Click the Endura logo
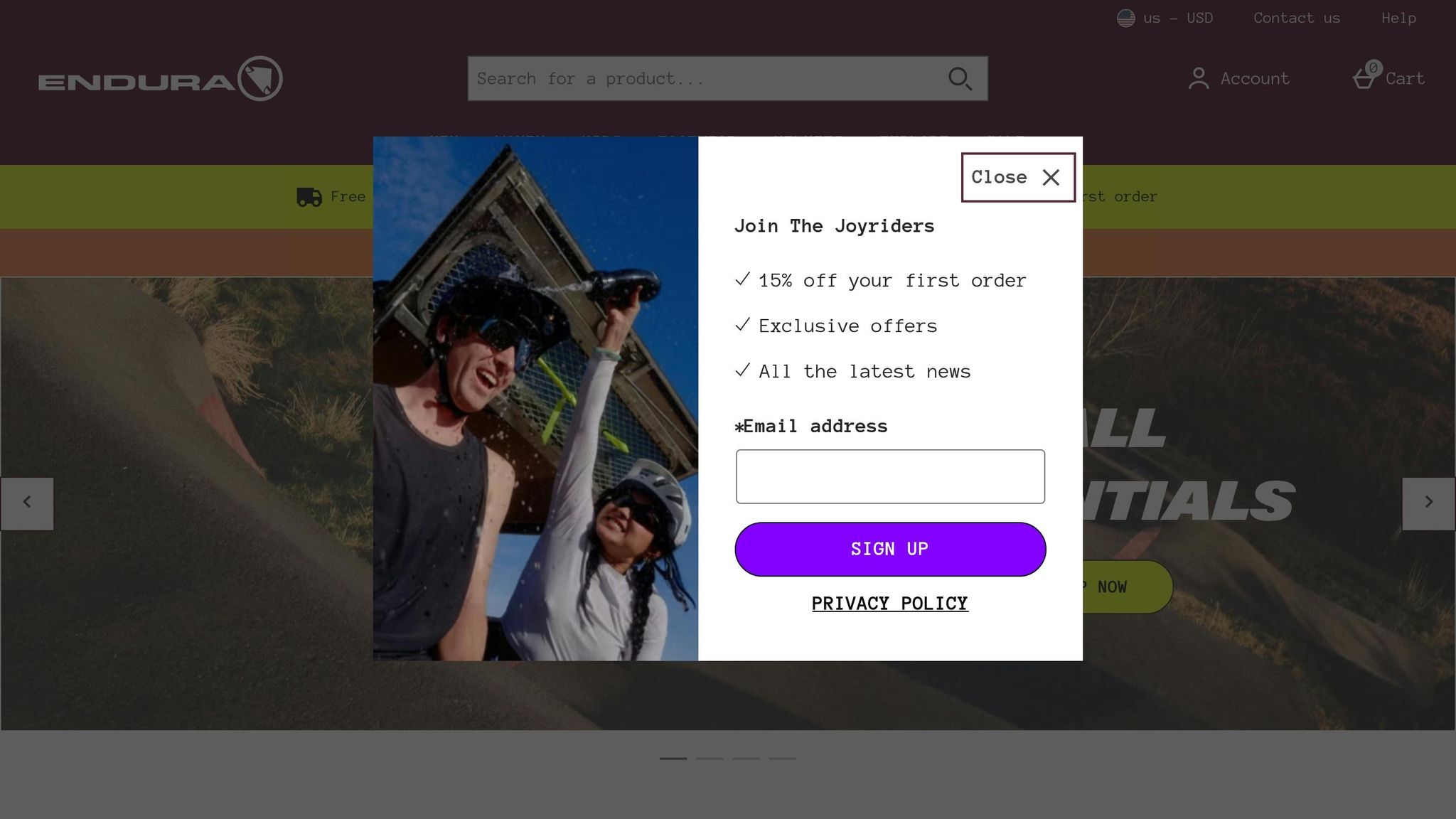1456x819 pixels. point(161,78)
